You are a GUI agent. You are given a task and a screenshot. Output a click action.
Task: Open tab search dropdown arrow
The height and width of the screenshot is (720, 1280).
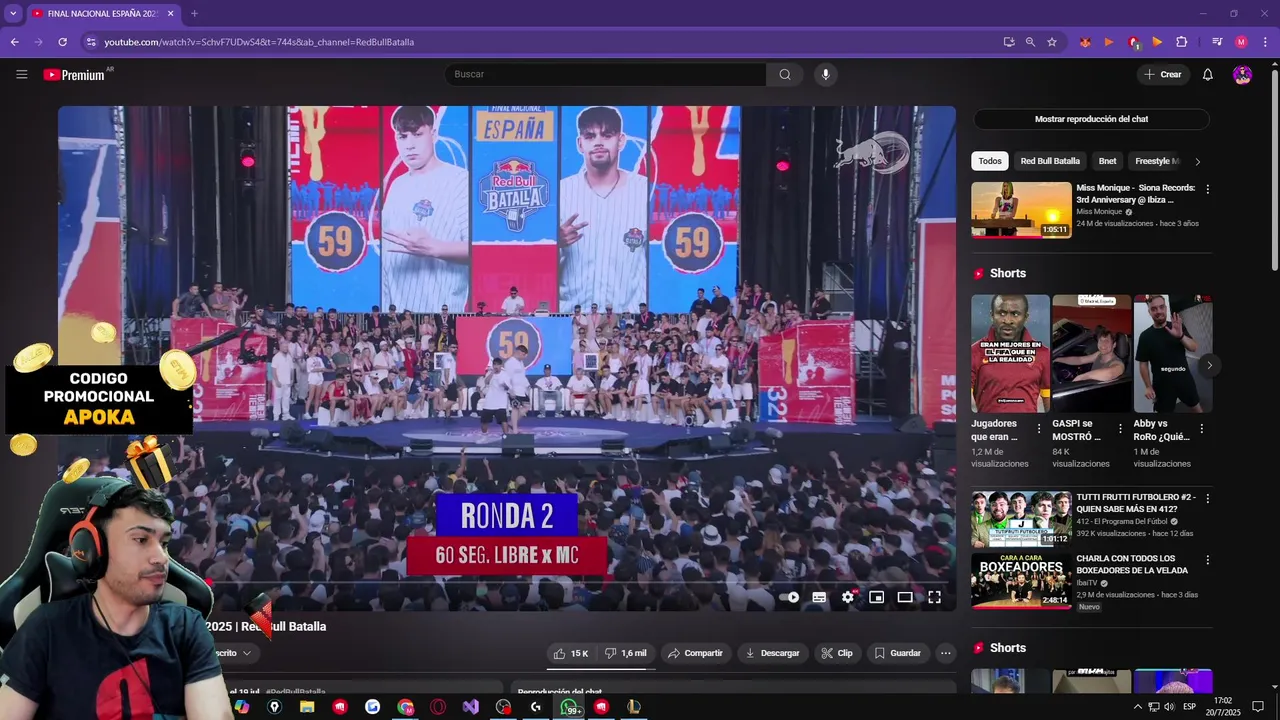[x=13, y=14]
